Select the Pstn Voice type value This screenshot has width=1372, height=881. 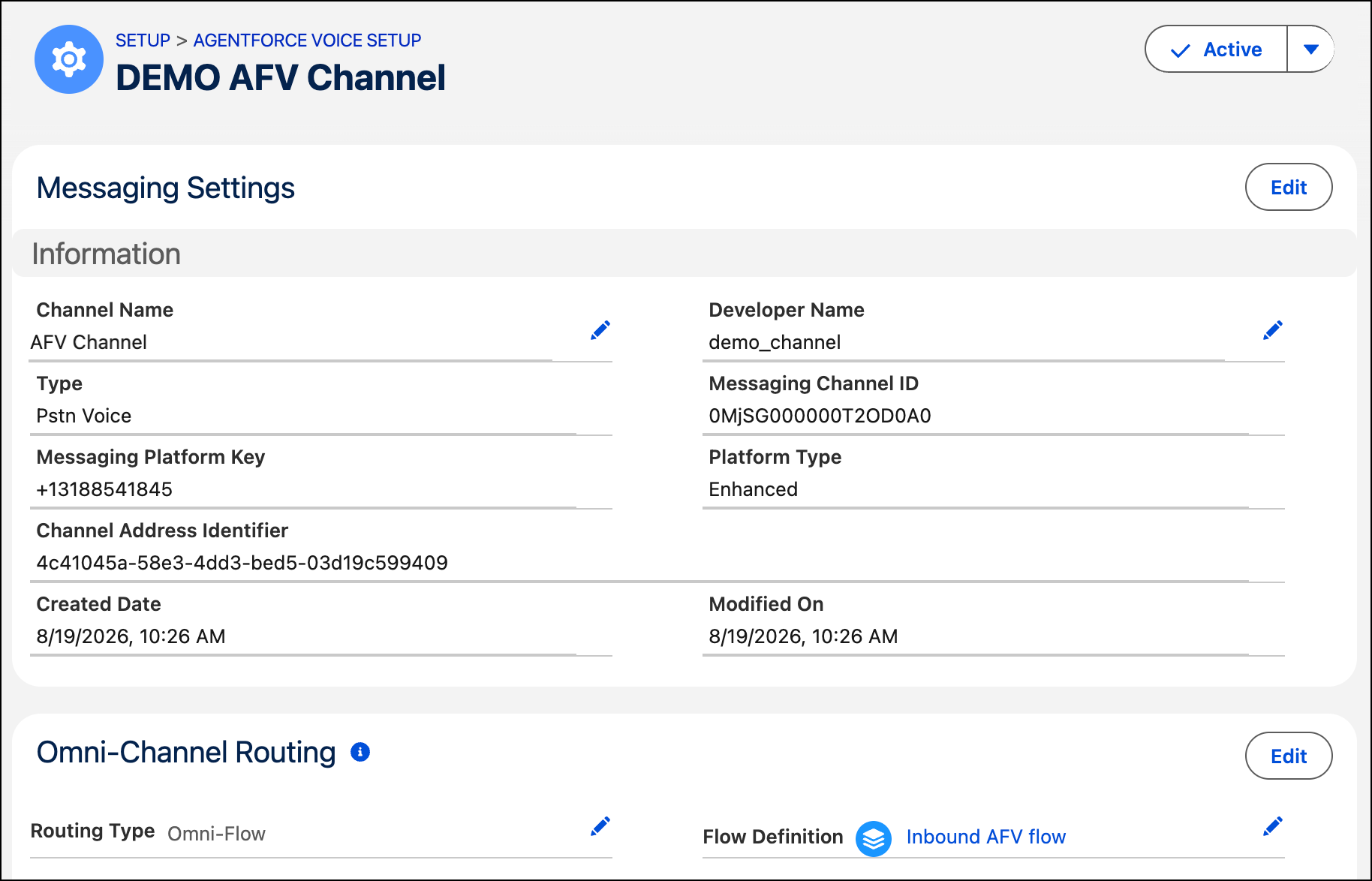click(x=84, y=416)
